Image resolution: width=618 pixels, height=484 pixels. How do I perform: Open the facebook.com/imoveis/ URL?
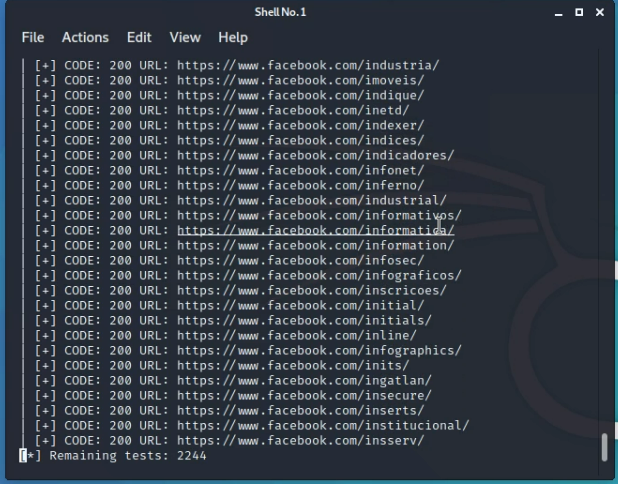click(301, 80)
